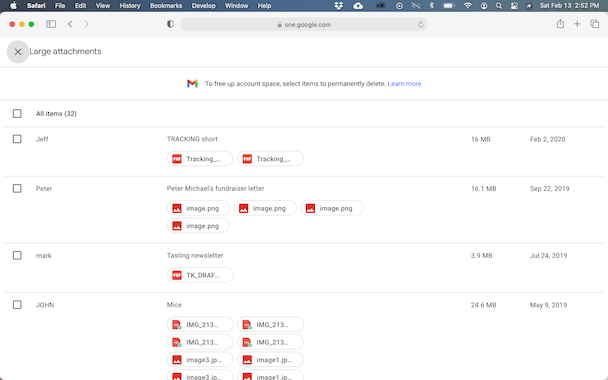This screenshot has width=608, height=380.
Task: Open second Tracking PDF attachment chip
Action: pyautogui.click(x=270, y=159)
